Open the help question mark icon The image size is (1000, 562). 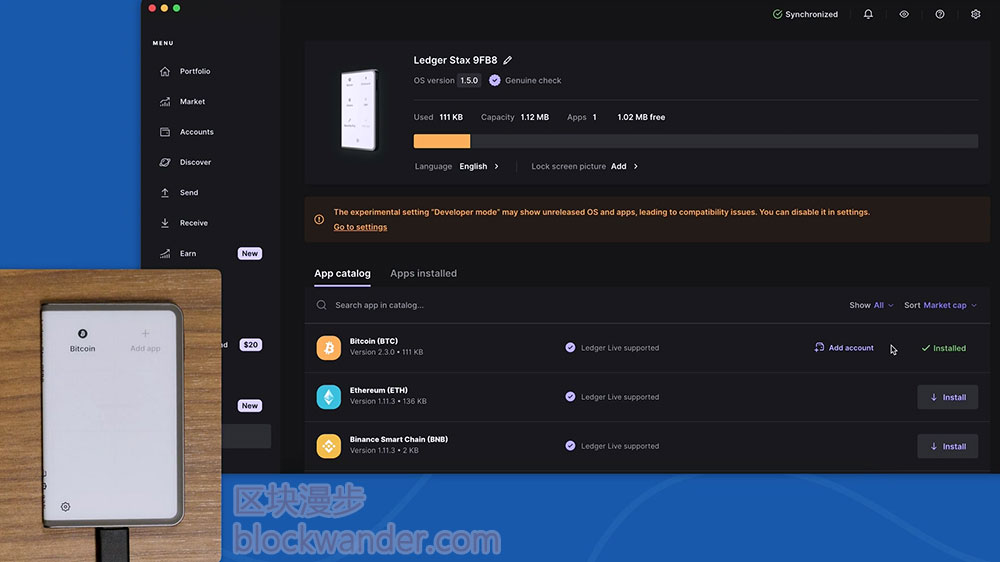(x=939, y=14)
